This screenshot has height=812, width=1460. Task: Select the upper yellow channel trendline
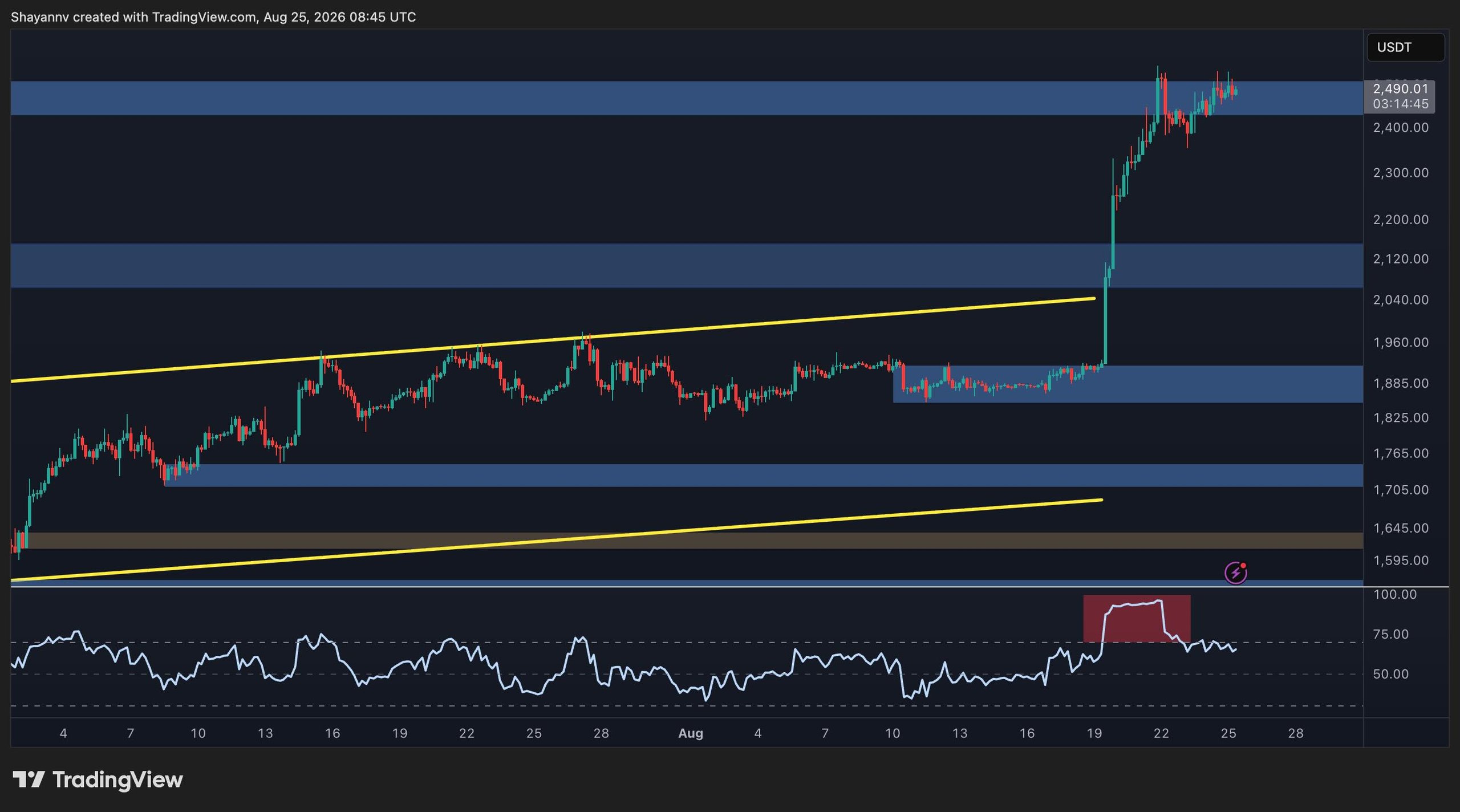point(553,340)
